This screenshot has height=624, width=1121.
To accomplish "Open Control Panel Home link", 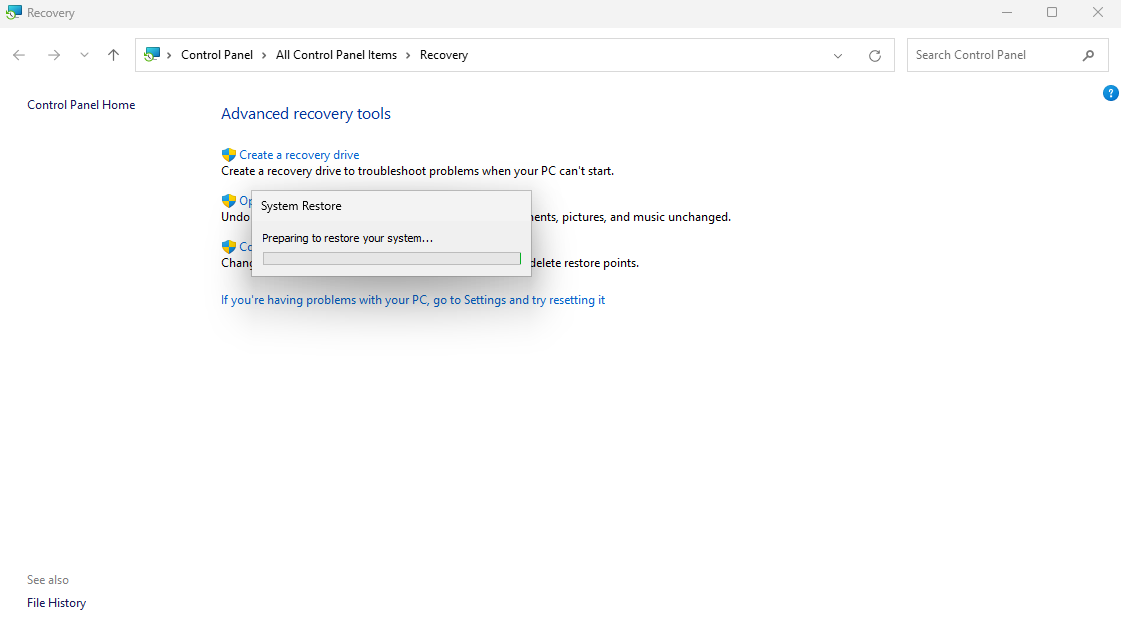I will (81, 104).
